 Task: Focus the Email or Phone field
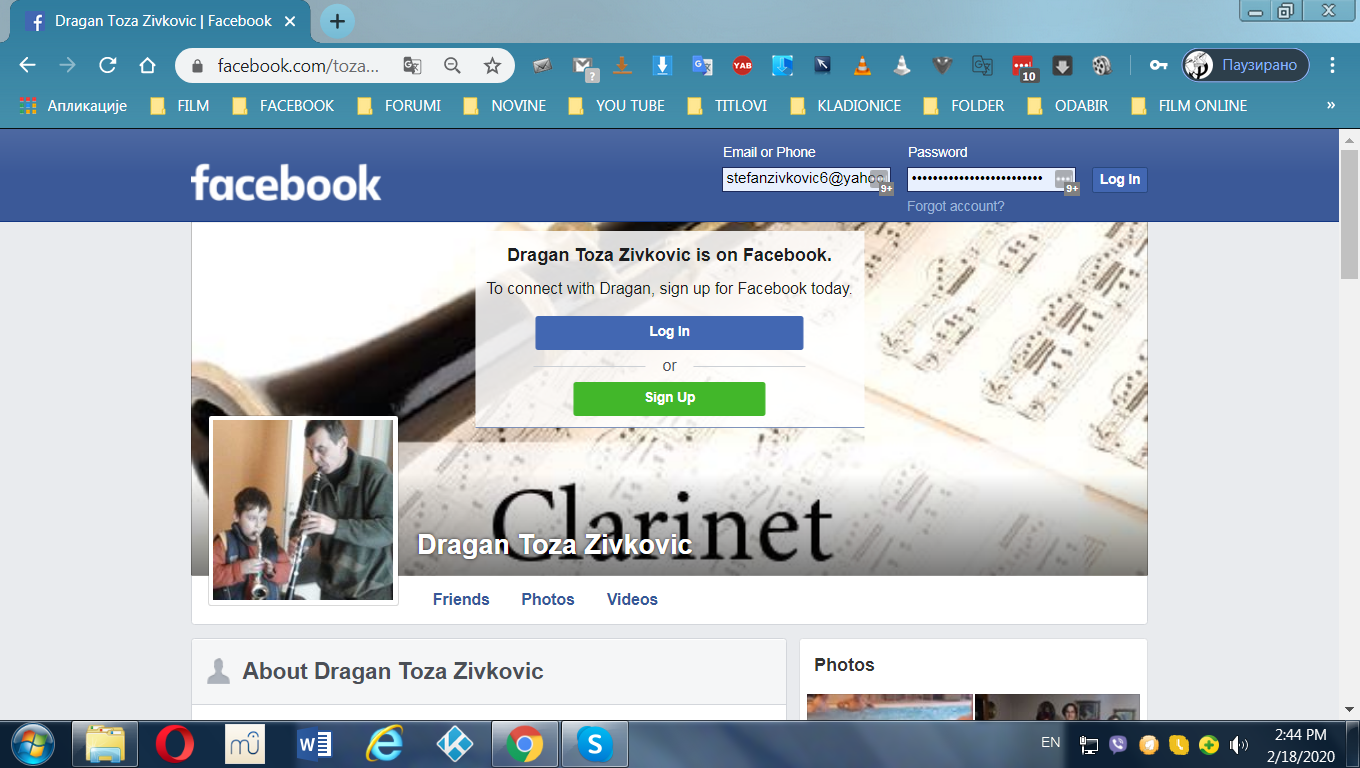pyautogui.click(x=806, y=179)
